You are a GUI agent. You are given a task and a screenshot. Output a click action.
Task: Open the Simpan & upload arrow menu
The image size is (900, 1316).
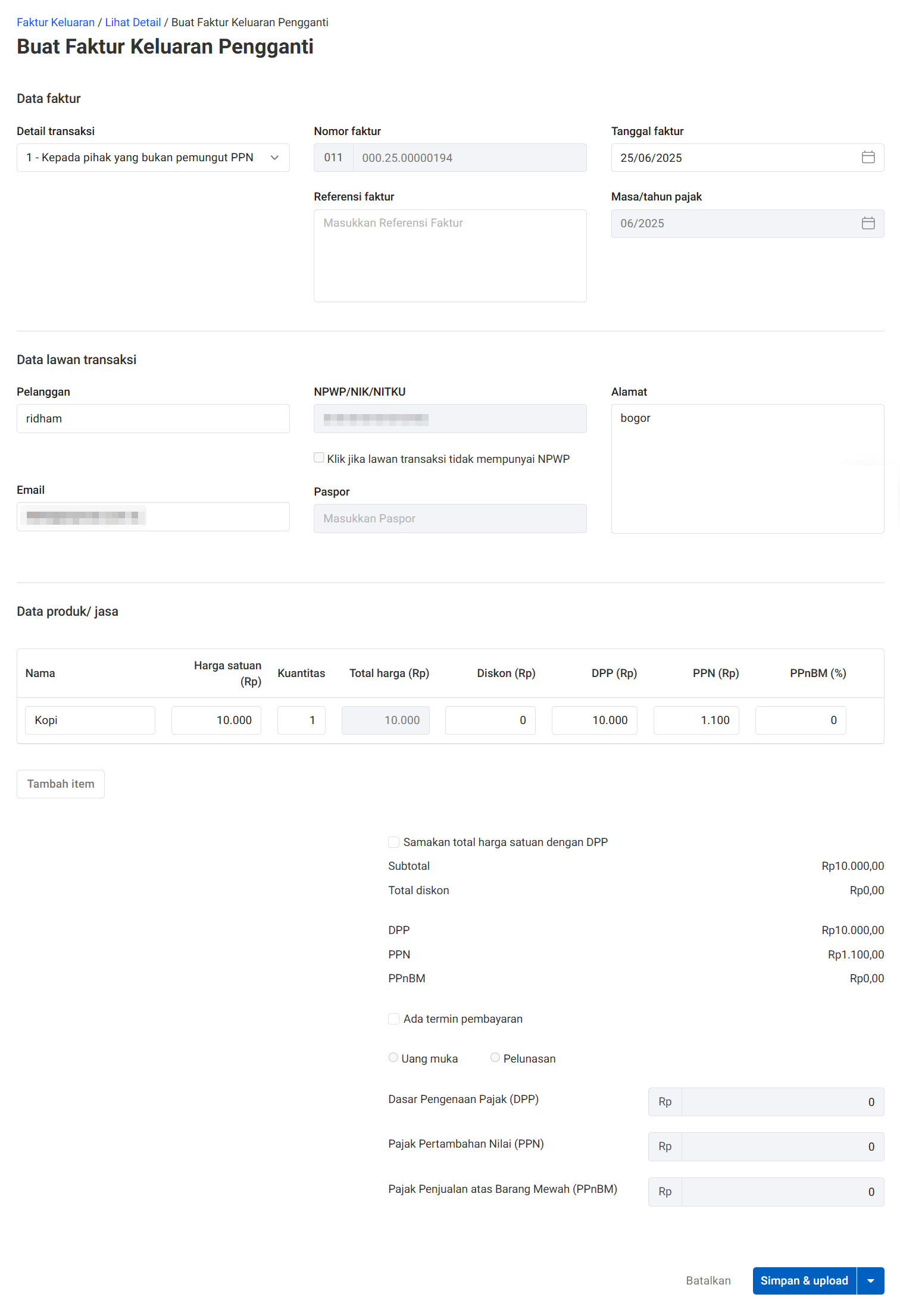871,1281
